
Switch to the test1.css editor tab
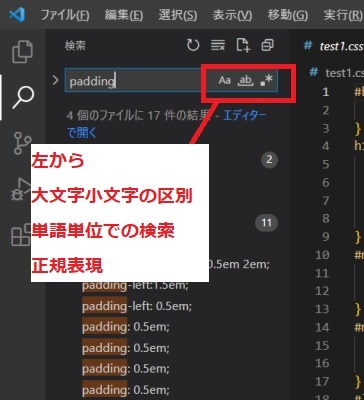[x=334, y=46]
